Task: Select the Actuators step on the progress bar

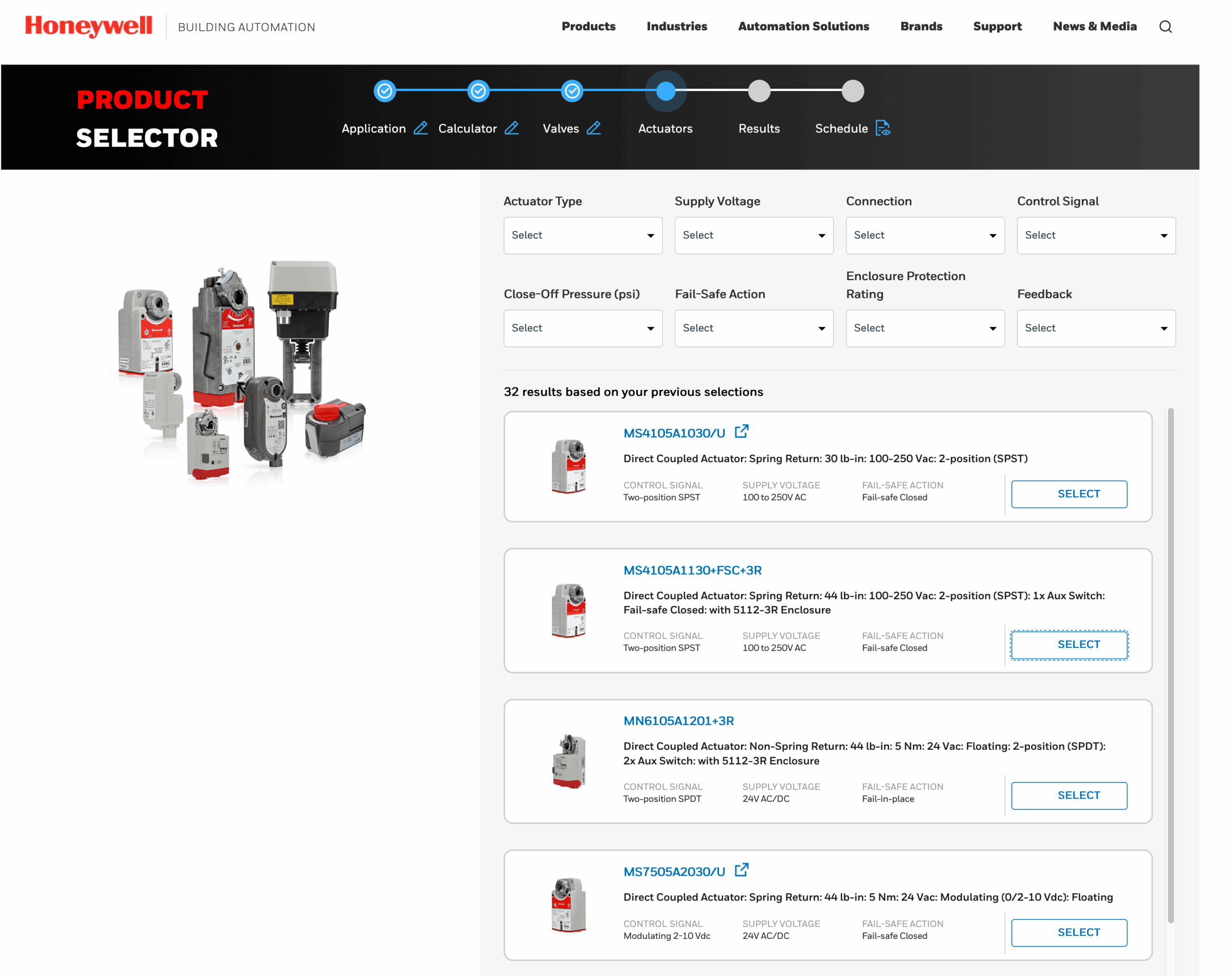Action: (665, 90)
